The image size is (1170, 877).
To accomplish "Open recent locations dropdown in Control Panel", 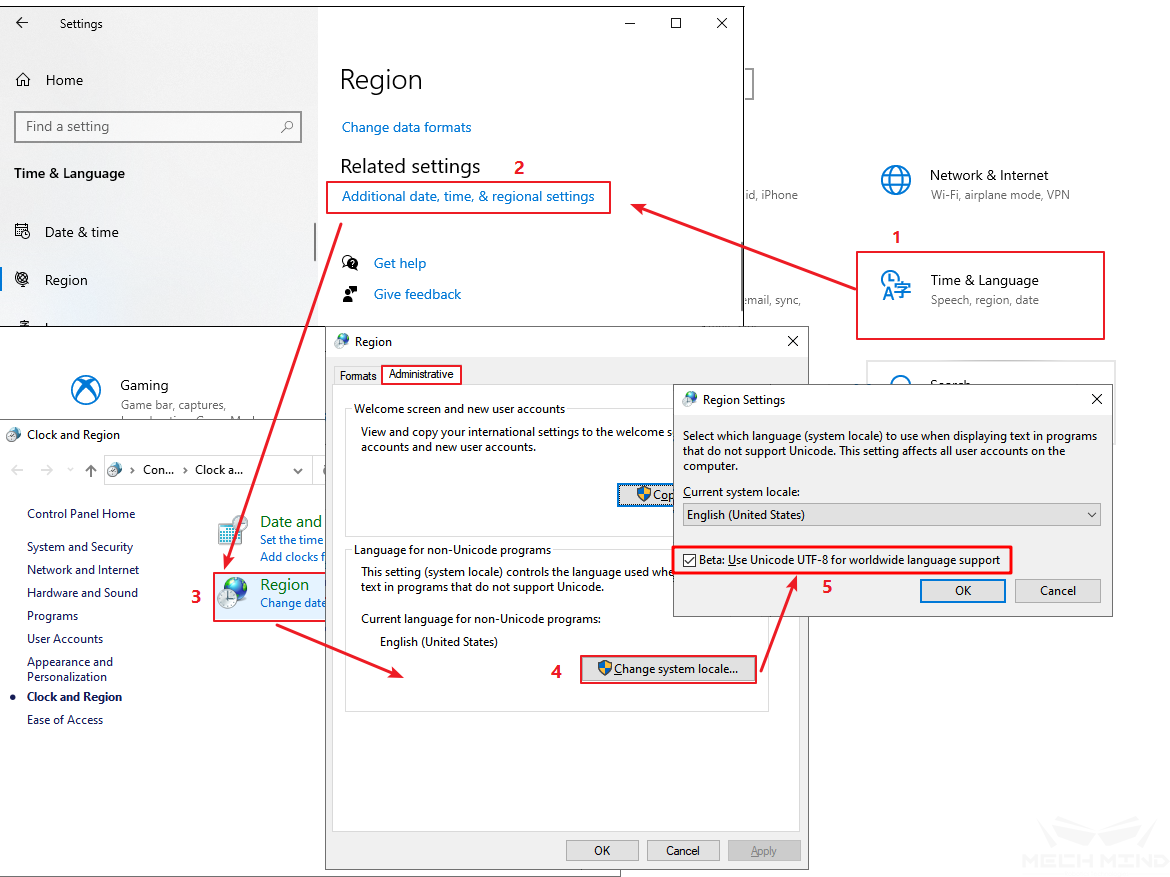I will (x=70, y=470).
